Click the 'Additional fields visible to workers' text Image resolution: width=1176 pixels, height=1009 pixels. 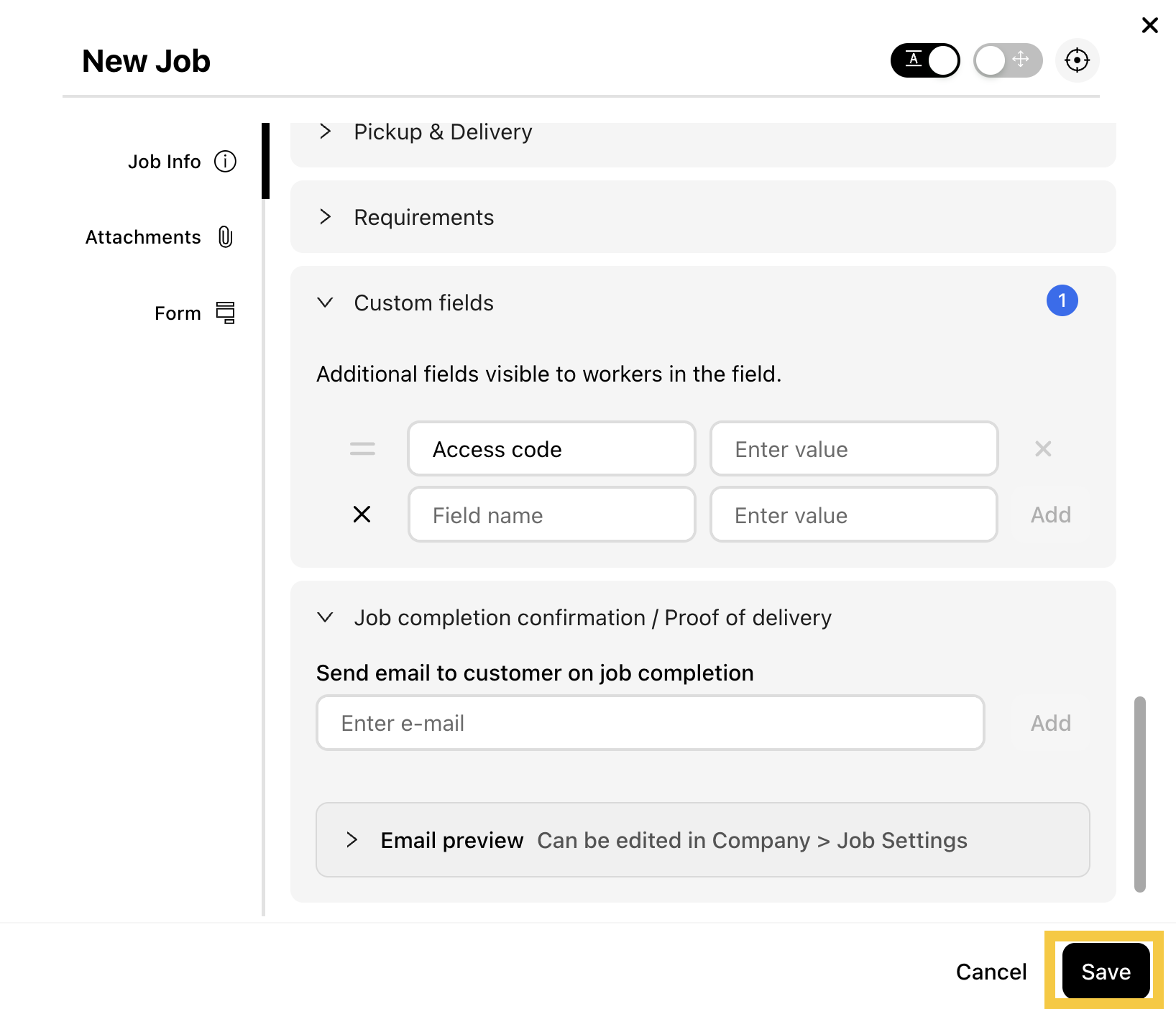tap(549, 374)
